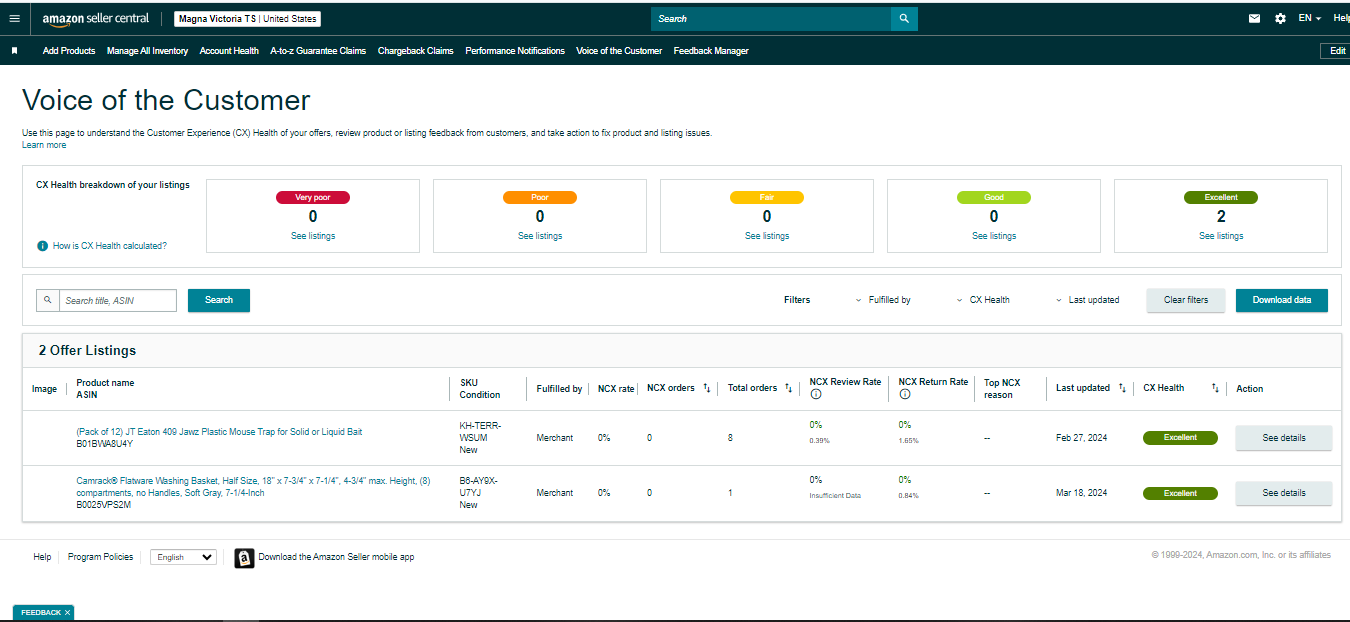This screenshot has width=1350, height=622.
Task: Open A-to-z Guarantee Claims
Action: (x=318, y=51)
